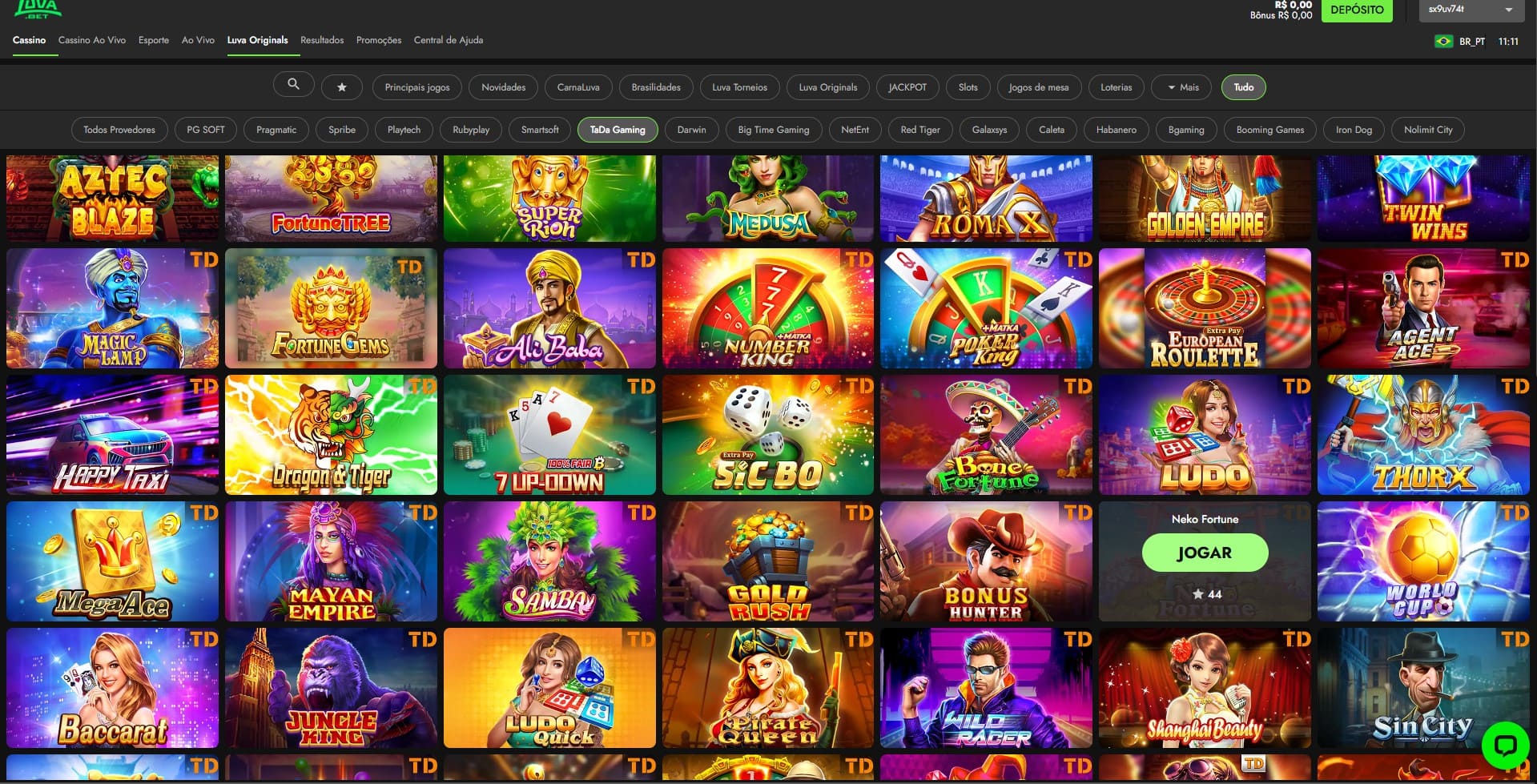
Task: Click JOGAR on Neko Fortune
Action: 1205,553
